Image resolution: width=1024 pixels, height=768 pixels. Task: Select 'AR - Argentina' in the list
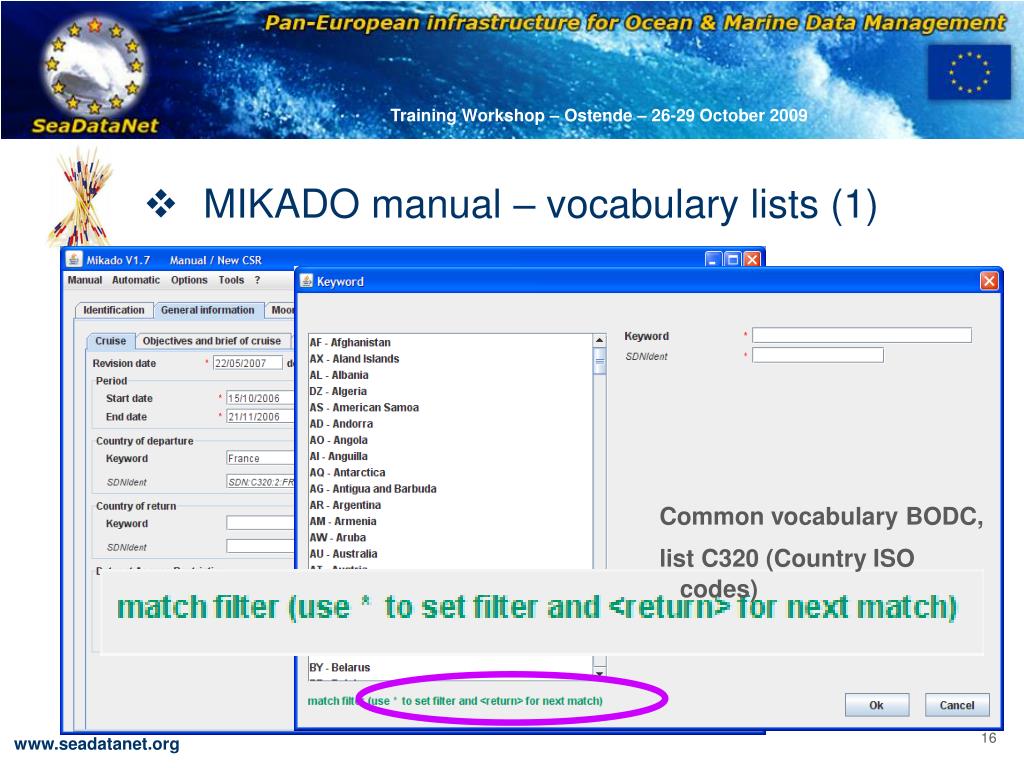point(451,505)
